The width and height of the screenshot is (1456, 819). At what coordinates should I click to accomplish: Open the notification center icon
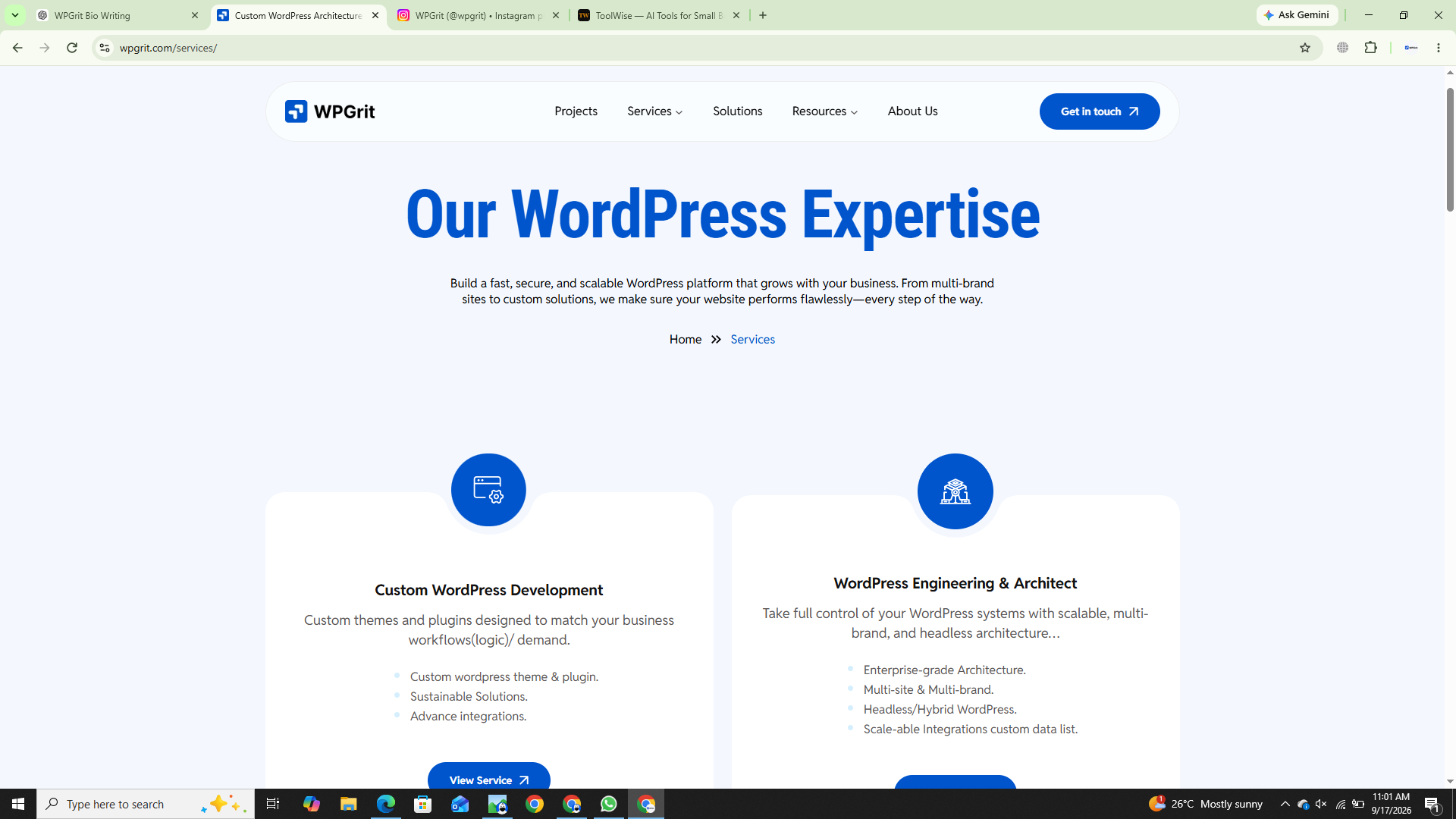pos(1432,804)
